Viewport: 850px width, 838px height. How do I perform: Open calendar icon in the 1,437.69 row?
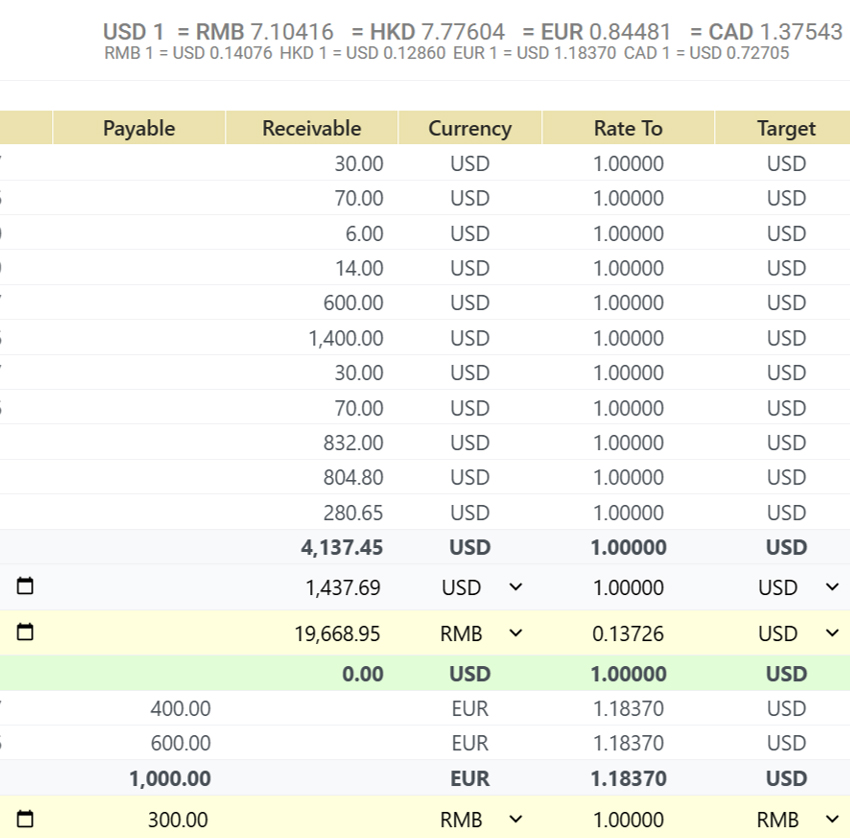coord(26,587)
